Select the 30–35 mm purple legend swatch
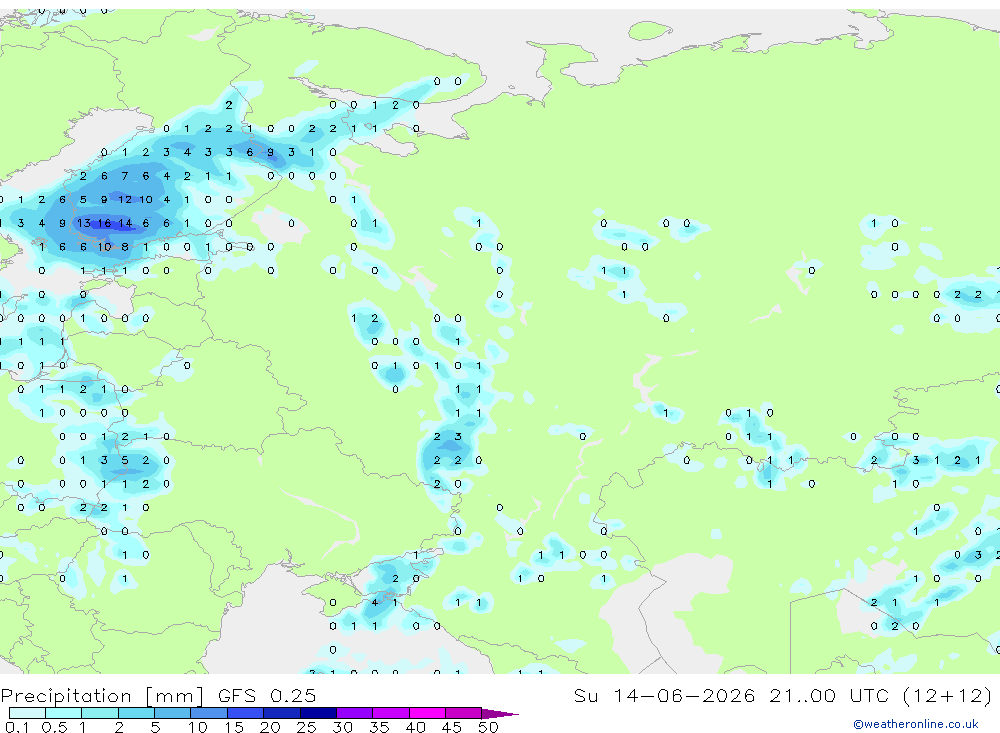1000x733 pixels. click(x=355, y=713)
